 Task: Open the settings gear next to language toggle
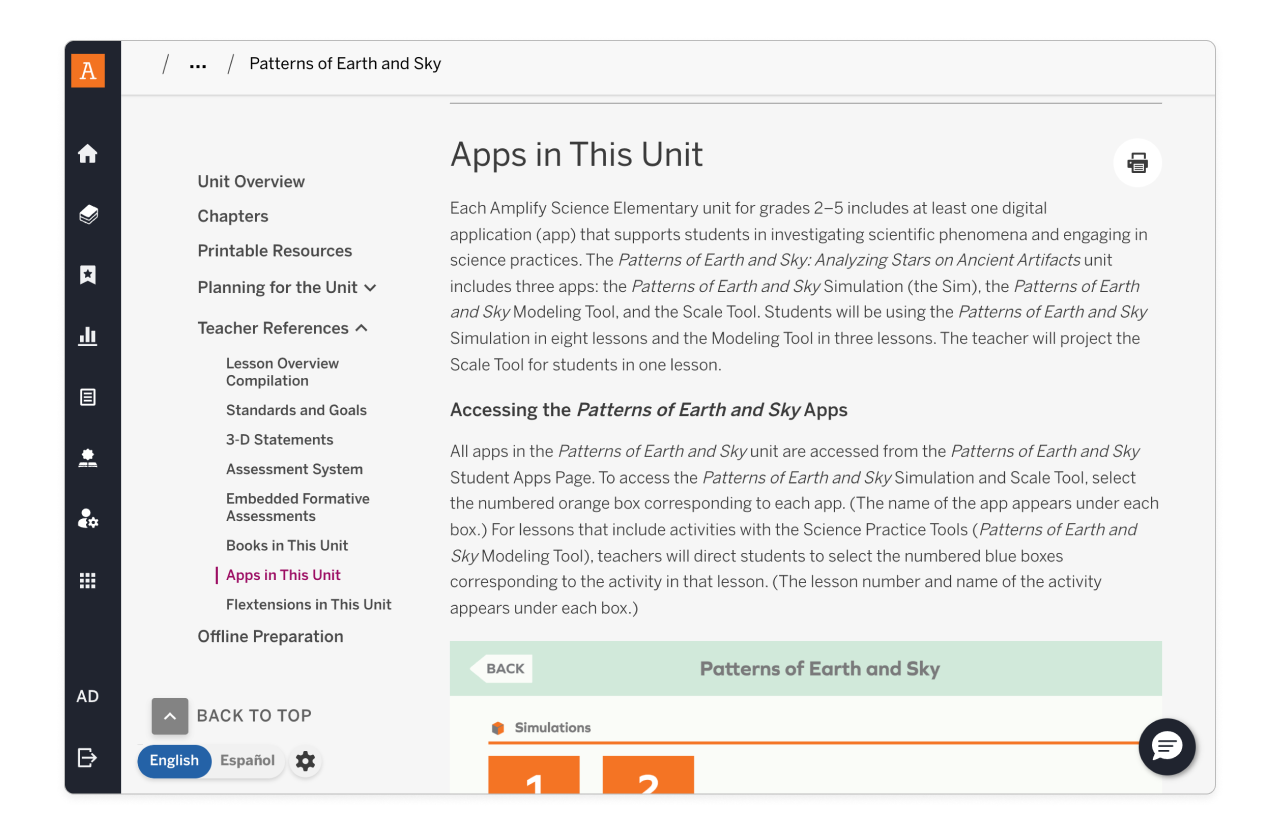[305, 761]
